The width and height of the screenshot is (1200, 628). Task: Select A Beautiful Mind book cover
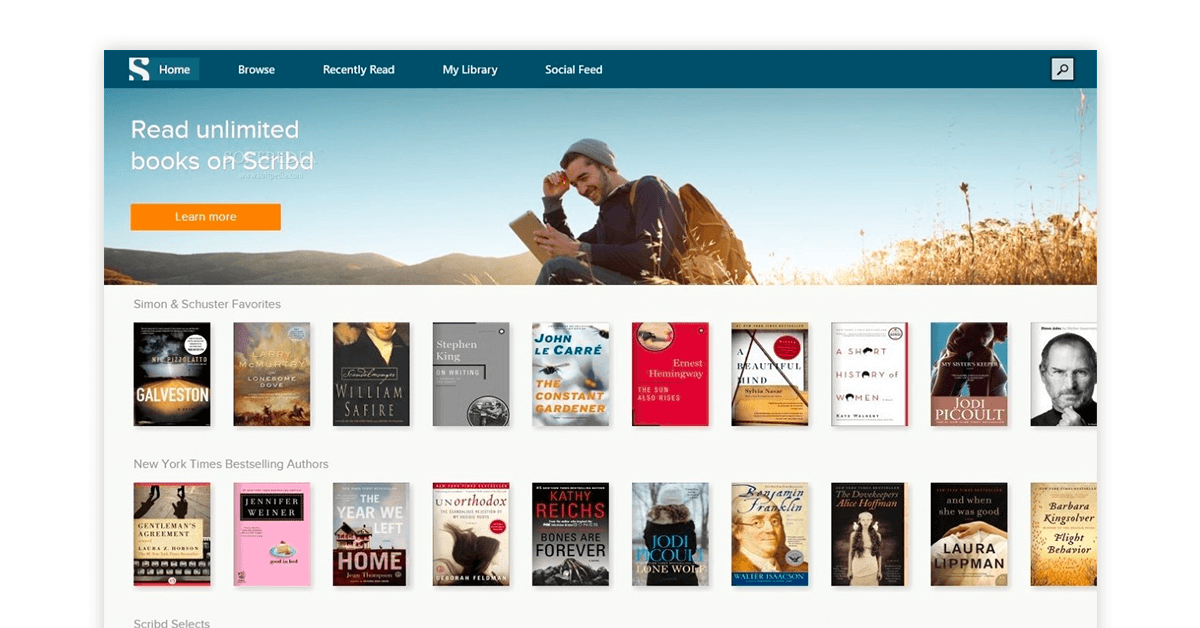[769, 374]
